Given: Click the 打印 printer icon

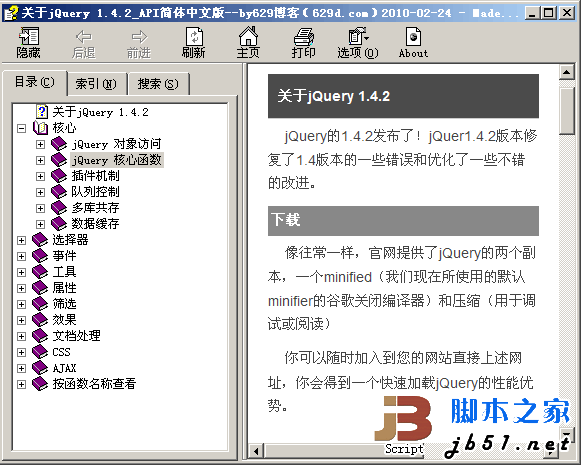Looking at the screenshot, I should pos(303,36).
